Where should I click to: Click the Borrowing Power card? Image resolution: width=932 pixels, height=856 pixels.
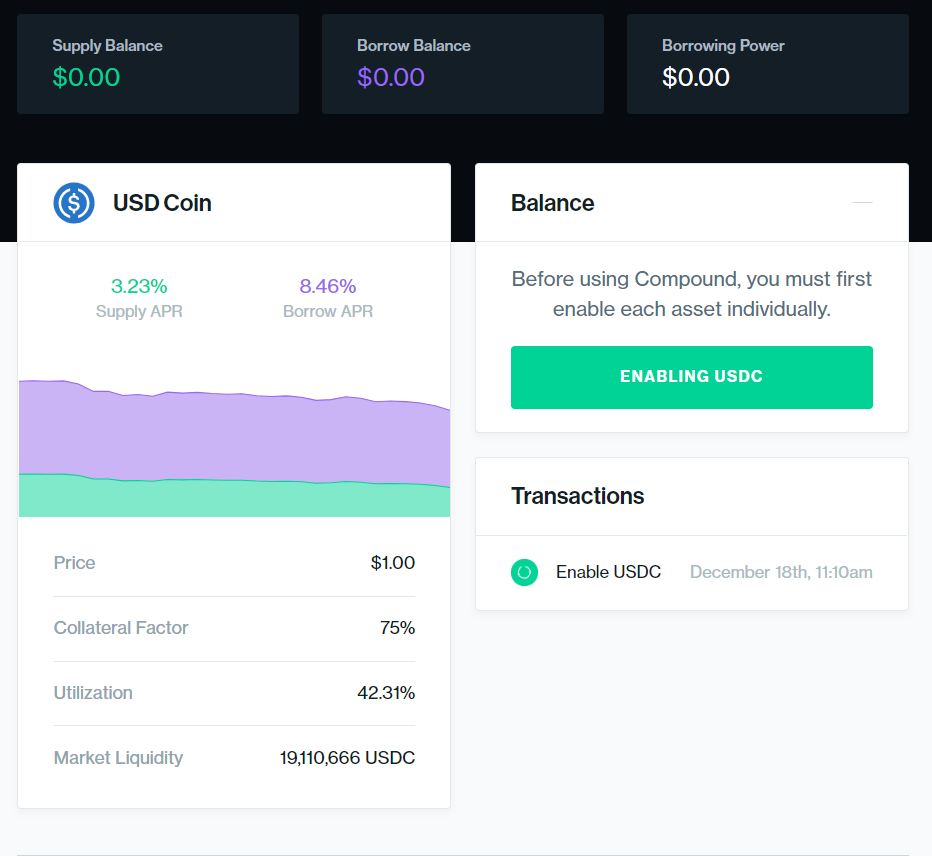[x=767, y=63]
